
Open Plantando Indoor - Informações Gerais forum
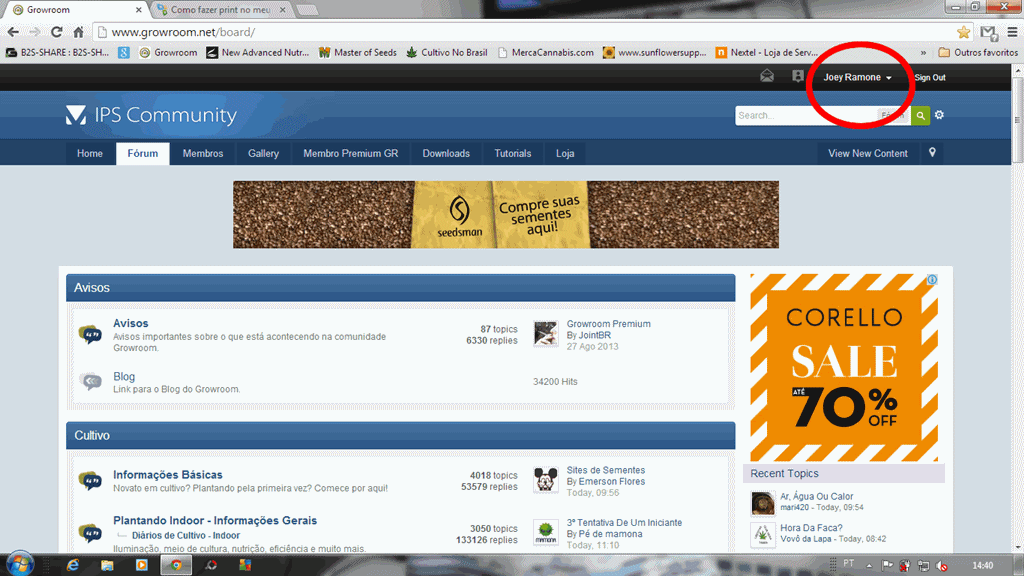pyautogui.click(x=215, y=520)
